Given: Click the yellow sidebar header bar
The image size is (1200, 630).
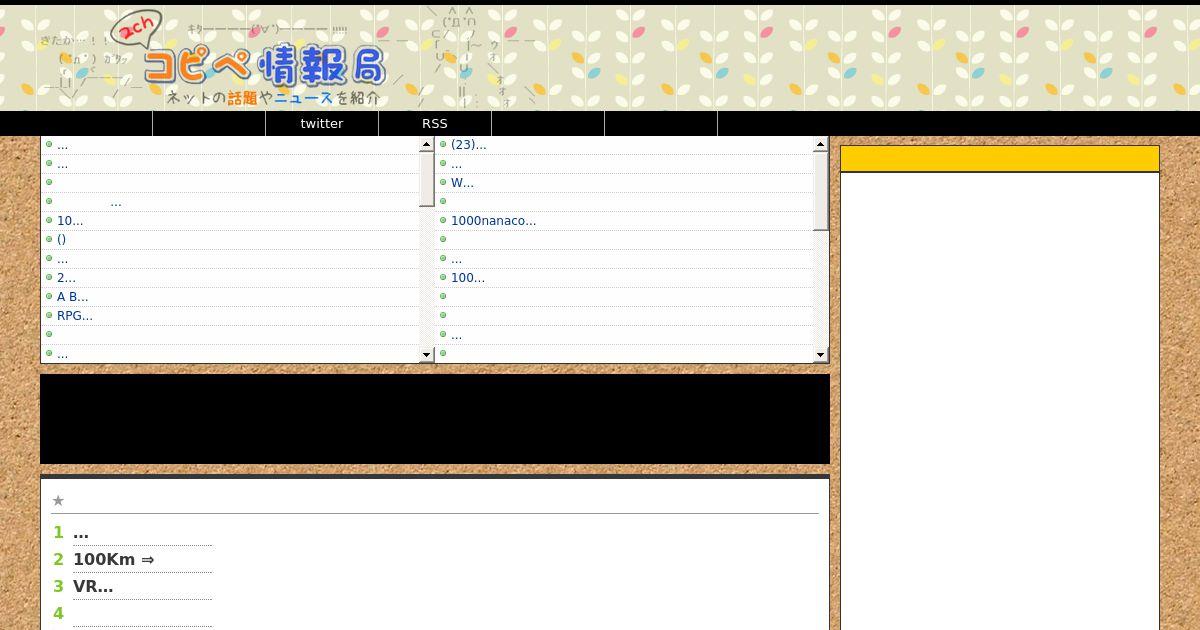Looking at the screenshot, I should 1000,159.
